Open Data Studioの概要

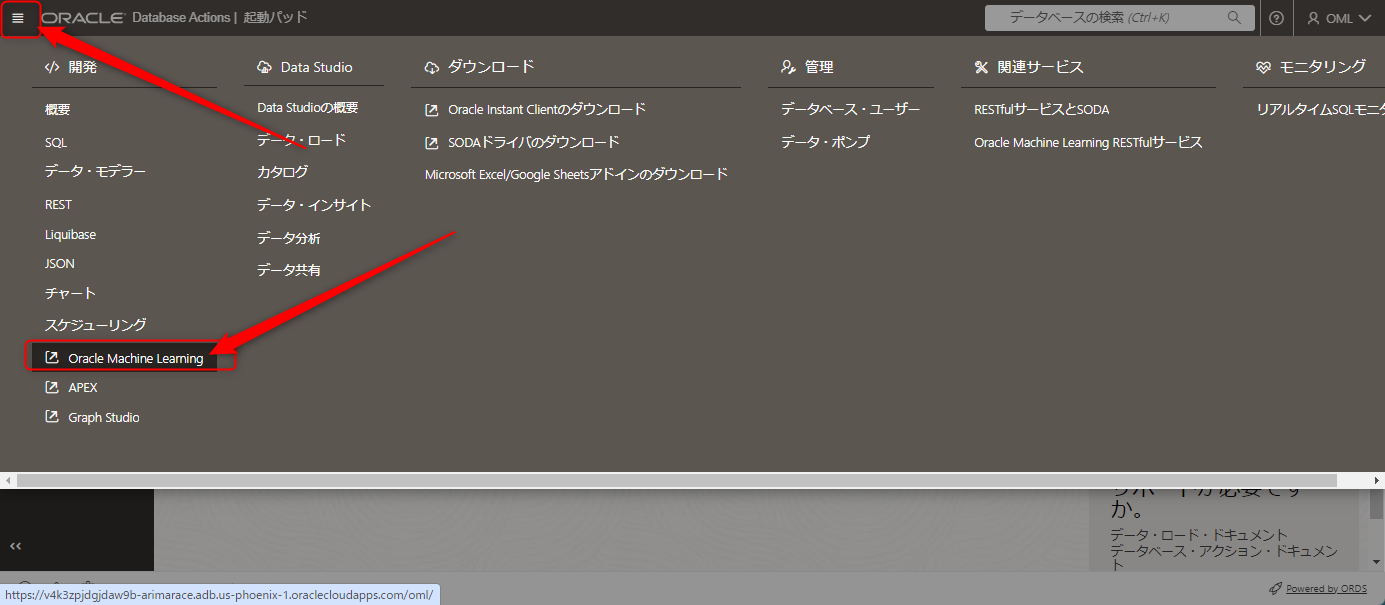tap(308, 108)
